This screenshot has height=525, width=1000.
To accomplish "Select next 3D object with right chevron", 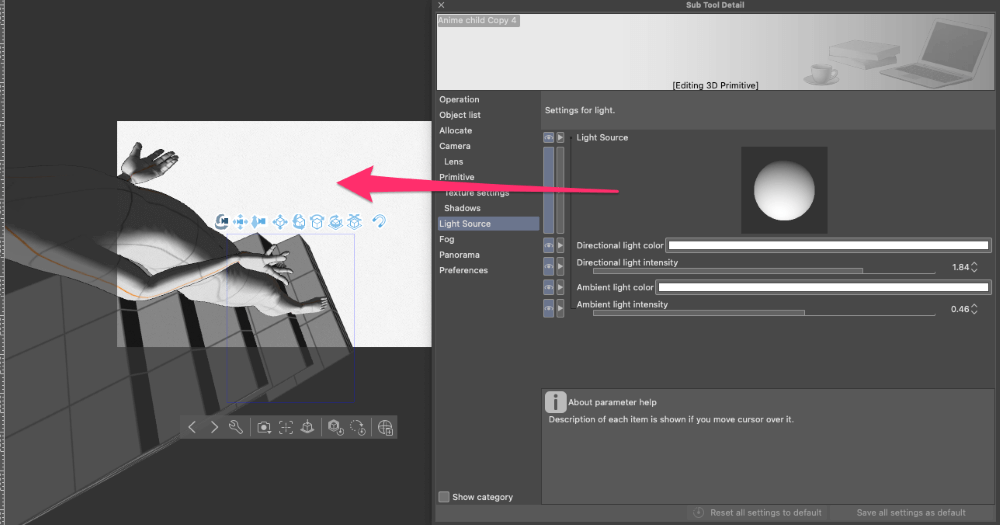I will tap(214, 427).
